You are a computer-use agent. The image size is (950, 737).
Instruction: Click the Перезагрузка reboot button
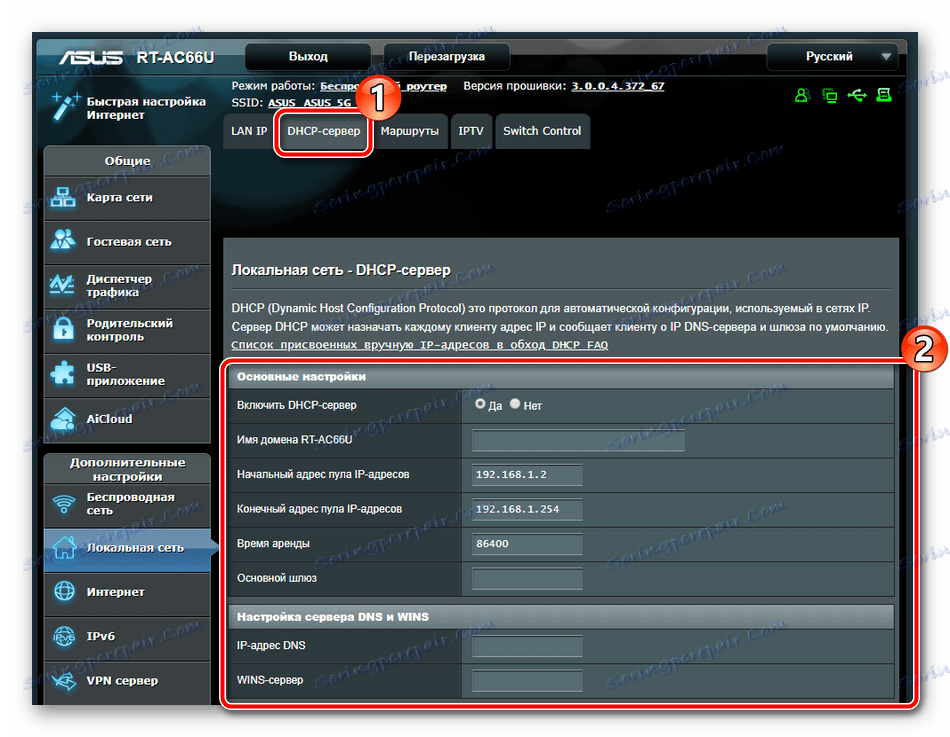447,57
